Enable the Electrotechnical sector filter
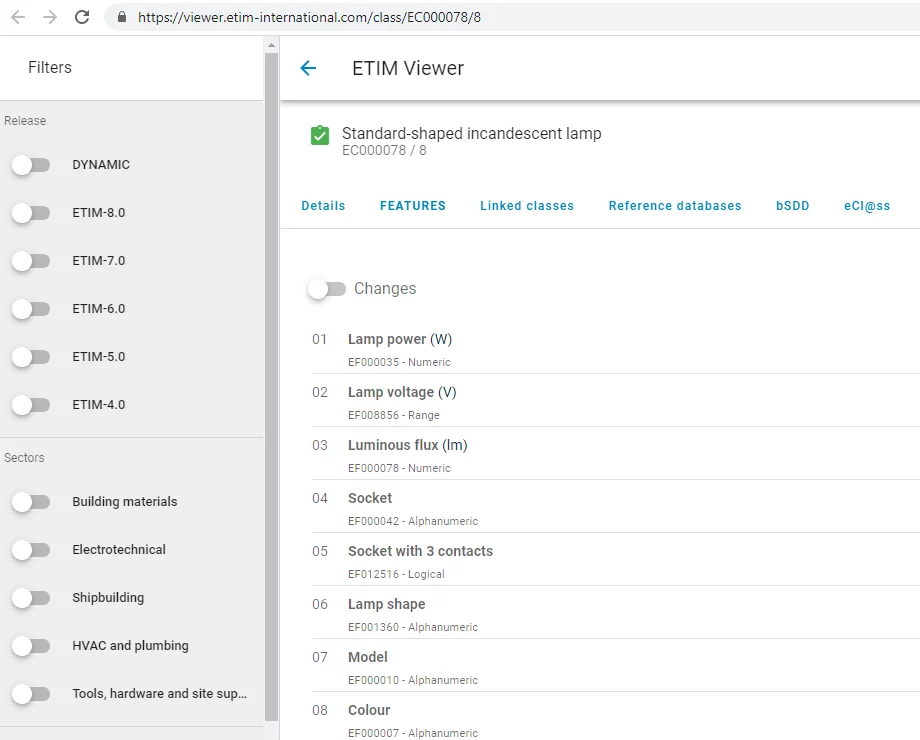920x740 pixels. coord(31,549)
